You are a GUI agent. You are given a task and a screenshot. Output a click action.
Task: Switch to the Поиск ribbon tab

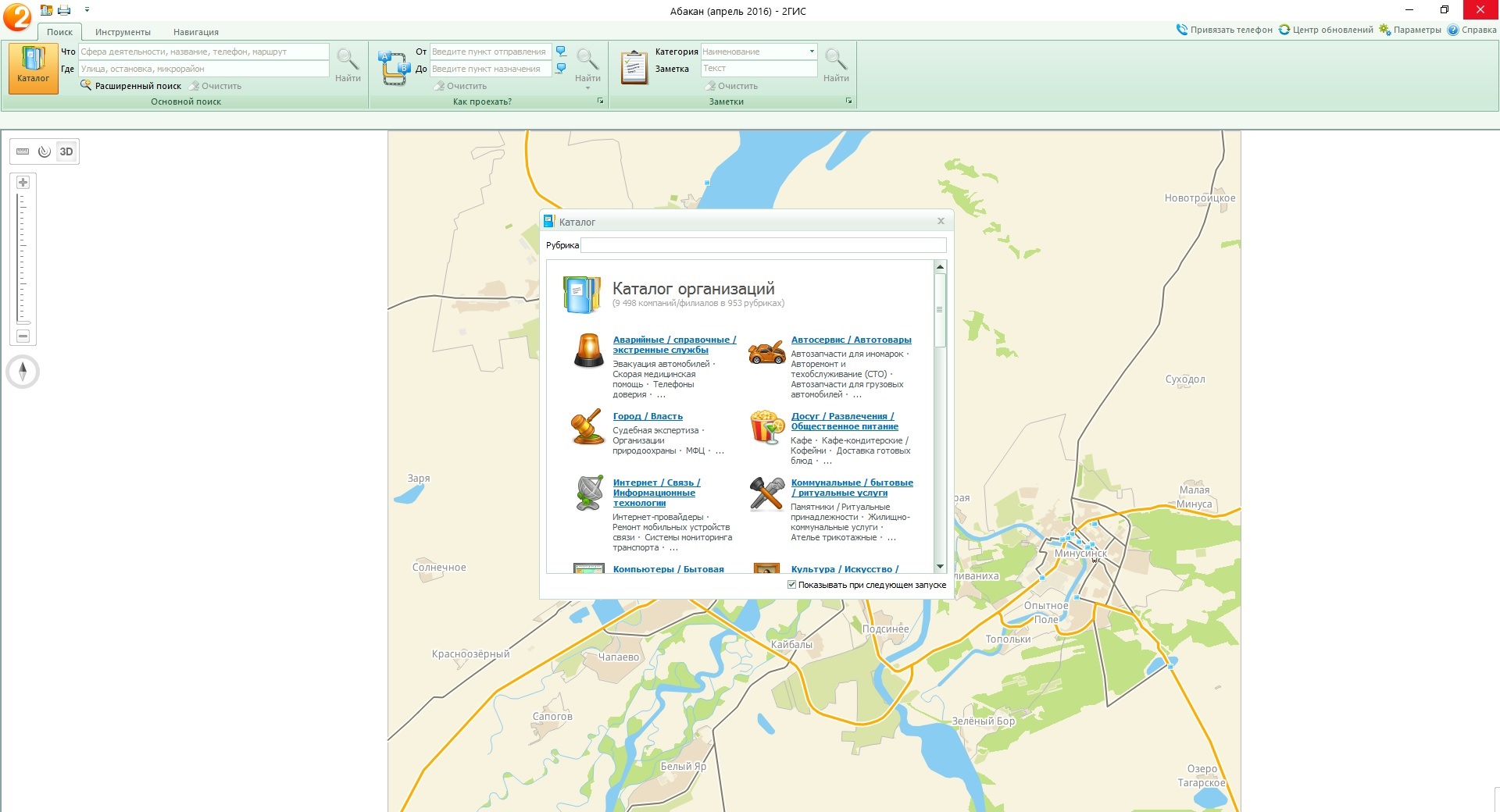point(59,32)
